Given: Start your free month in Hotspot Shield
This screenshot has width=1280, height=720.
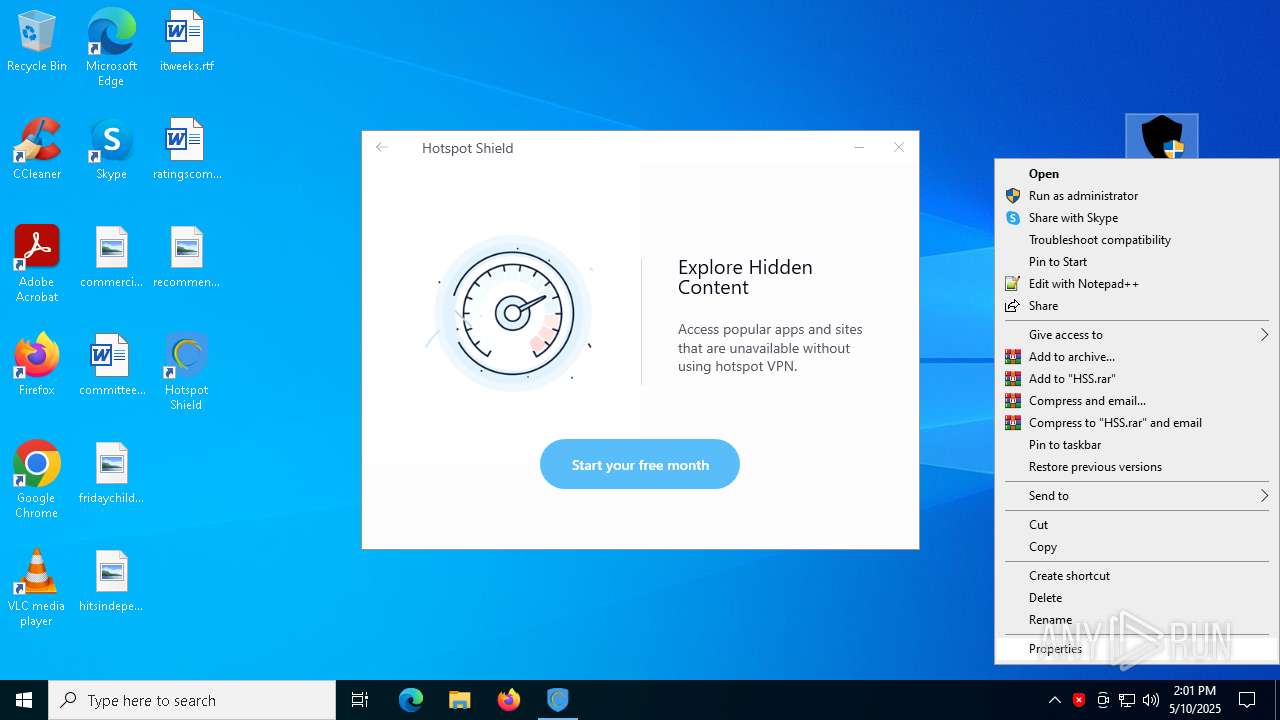Looking at the screenshot, I should (x=640, y=465).
